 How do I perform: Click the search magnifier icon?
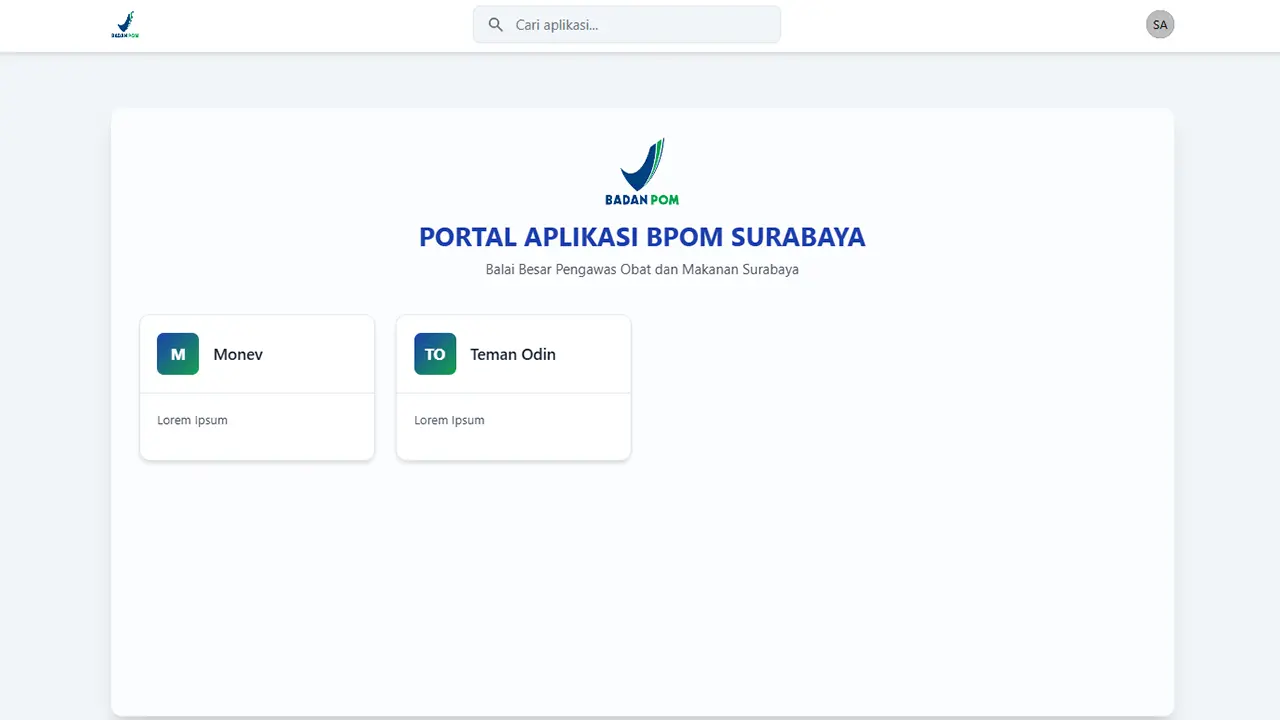(495, 25)
